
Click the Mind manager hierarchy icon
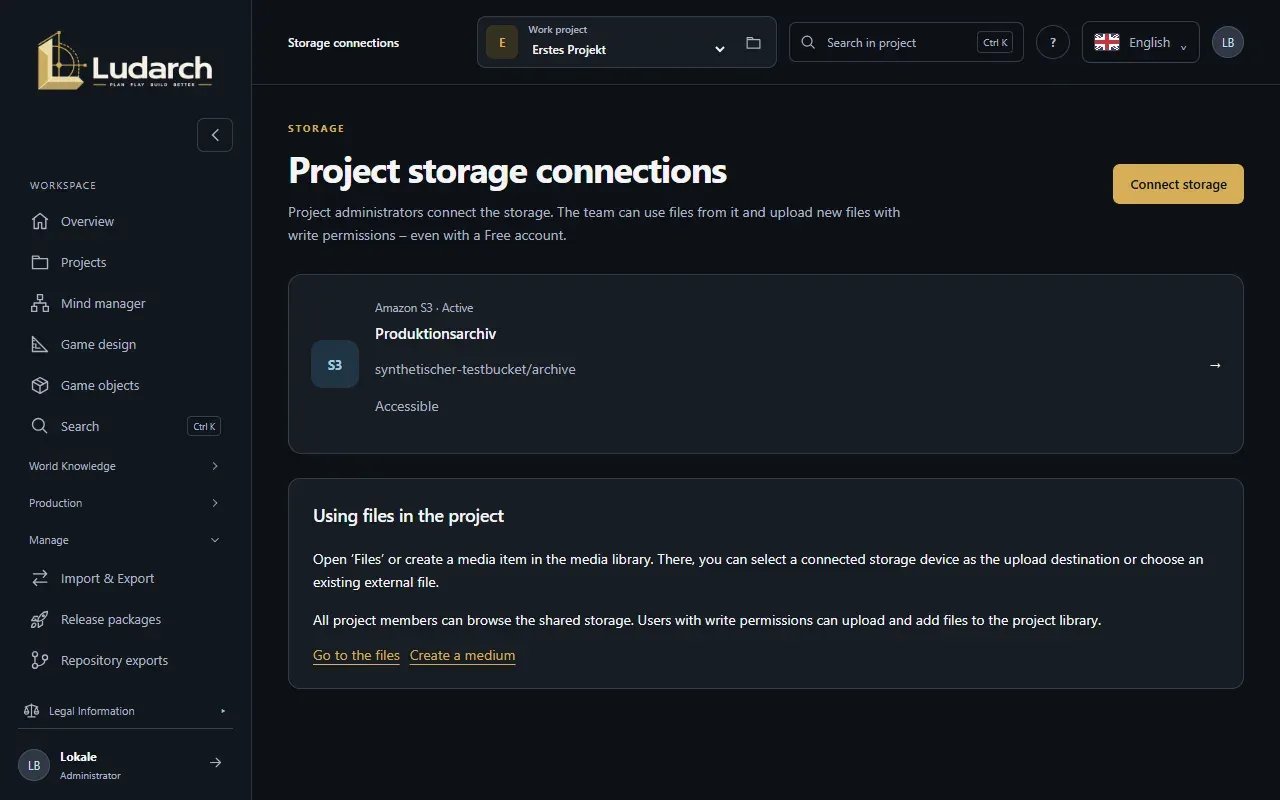tap(40, 303)
